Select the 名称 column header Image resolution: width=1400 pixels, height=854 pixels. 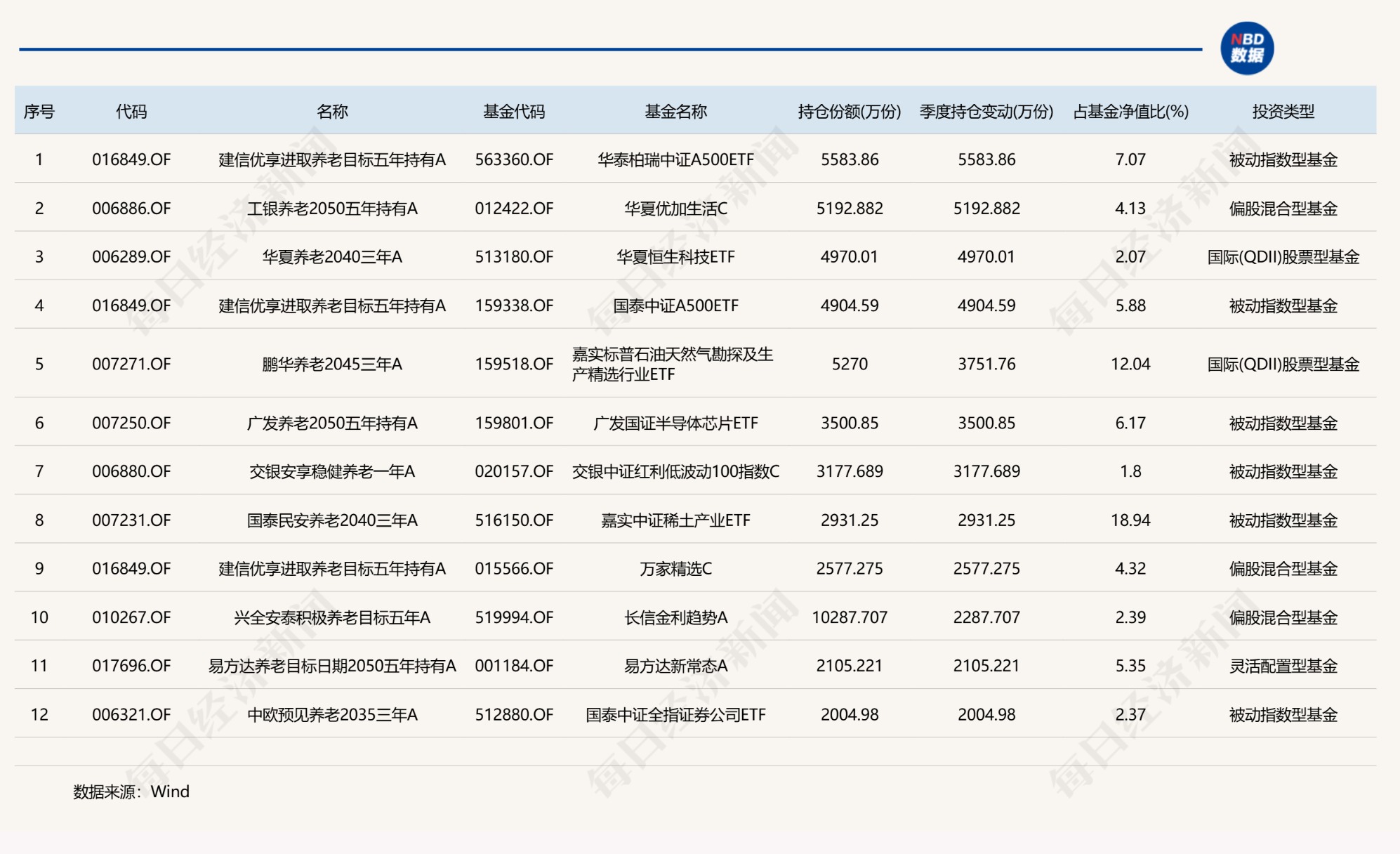[x=332, y=112]
